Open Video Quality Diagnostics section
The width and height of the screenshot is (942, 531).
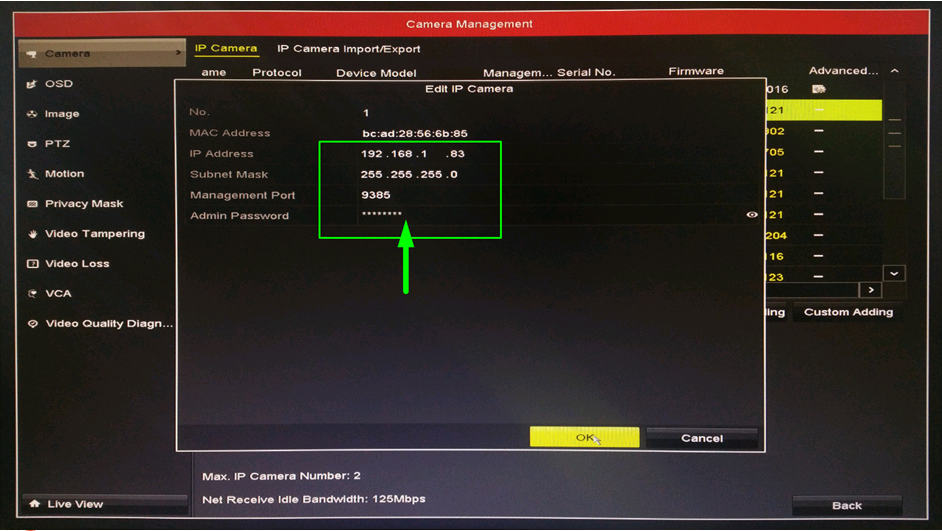coord(108,324)
